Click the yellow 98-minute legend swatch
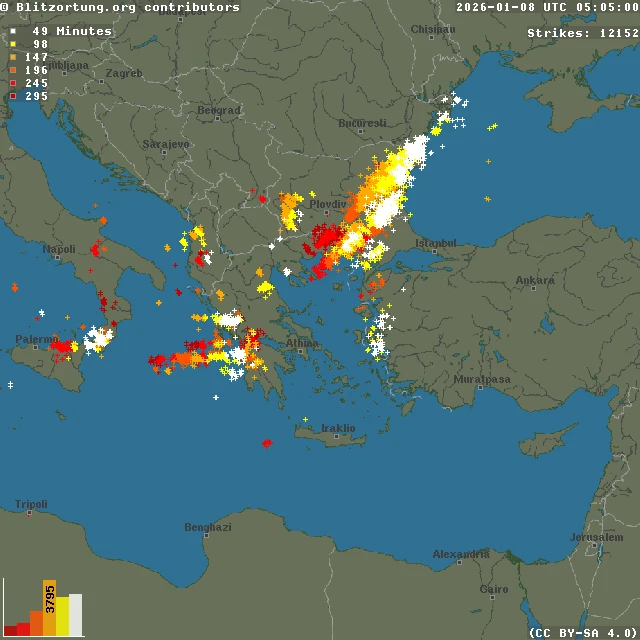 [13, 44]
